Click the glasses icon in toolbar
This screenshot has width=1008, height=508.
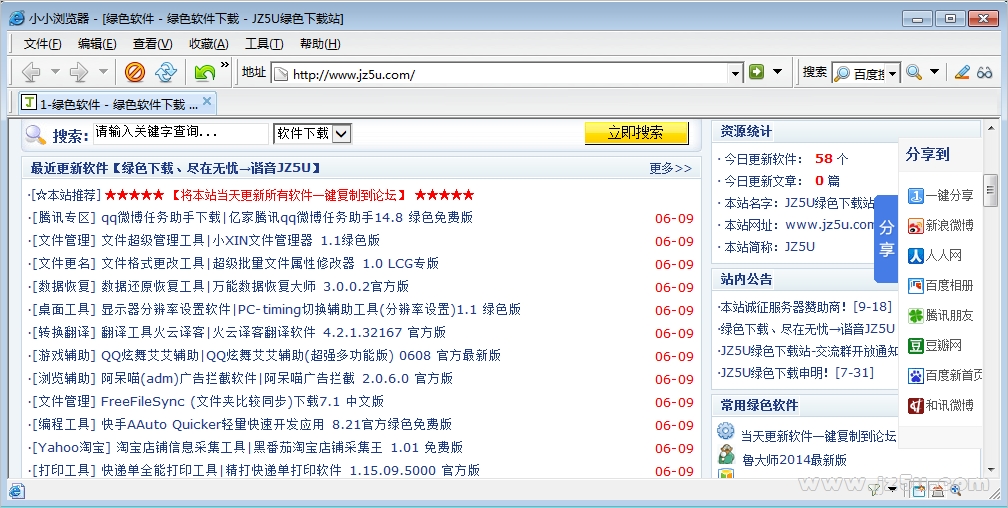tap(984, 72)
